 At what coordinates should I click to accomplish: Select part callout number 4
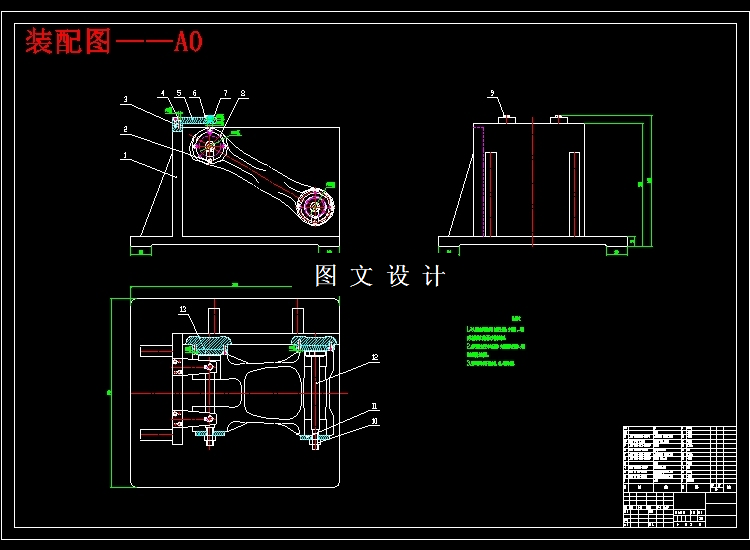pos(163,93)
